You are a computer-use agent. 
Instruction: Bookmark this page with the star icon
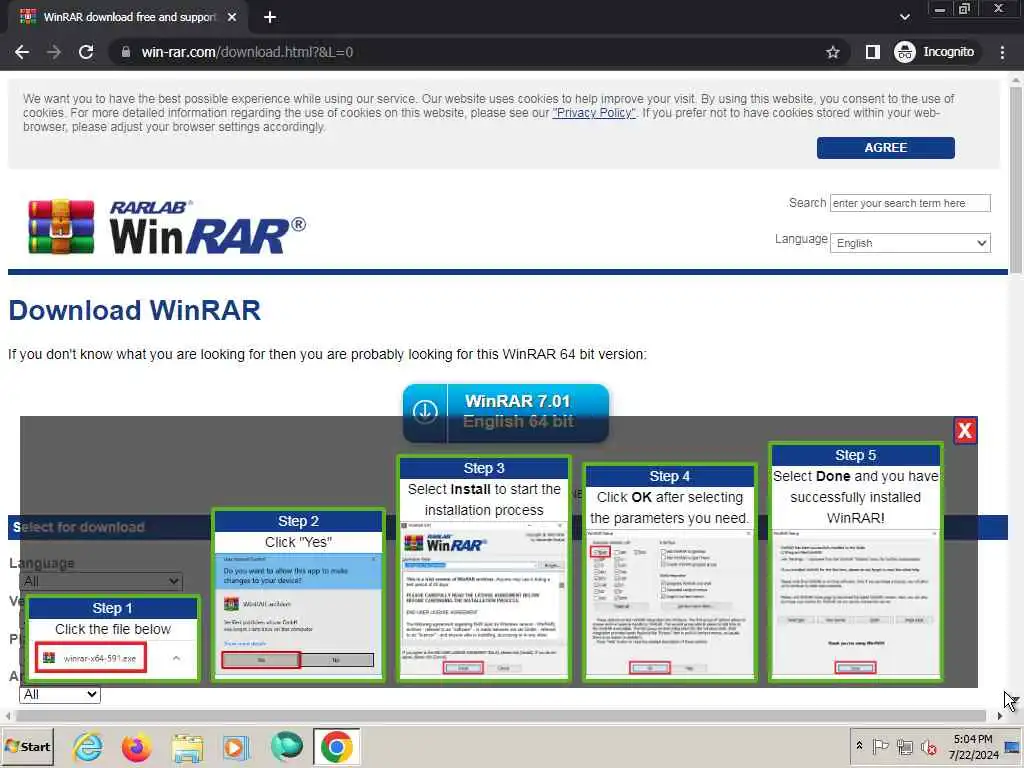(833, 52)
